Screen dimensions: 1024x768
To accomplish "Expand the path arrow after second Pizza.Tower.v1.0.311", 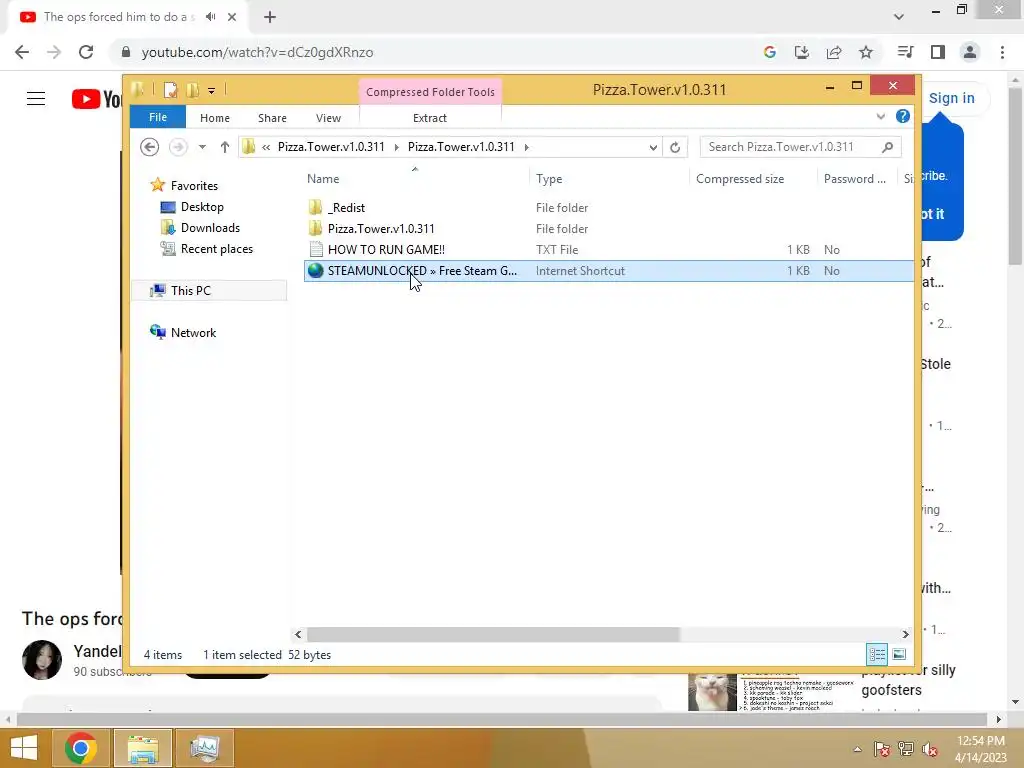I will tap(526, 147).
